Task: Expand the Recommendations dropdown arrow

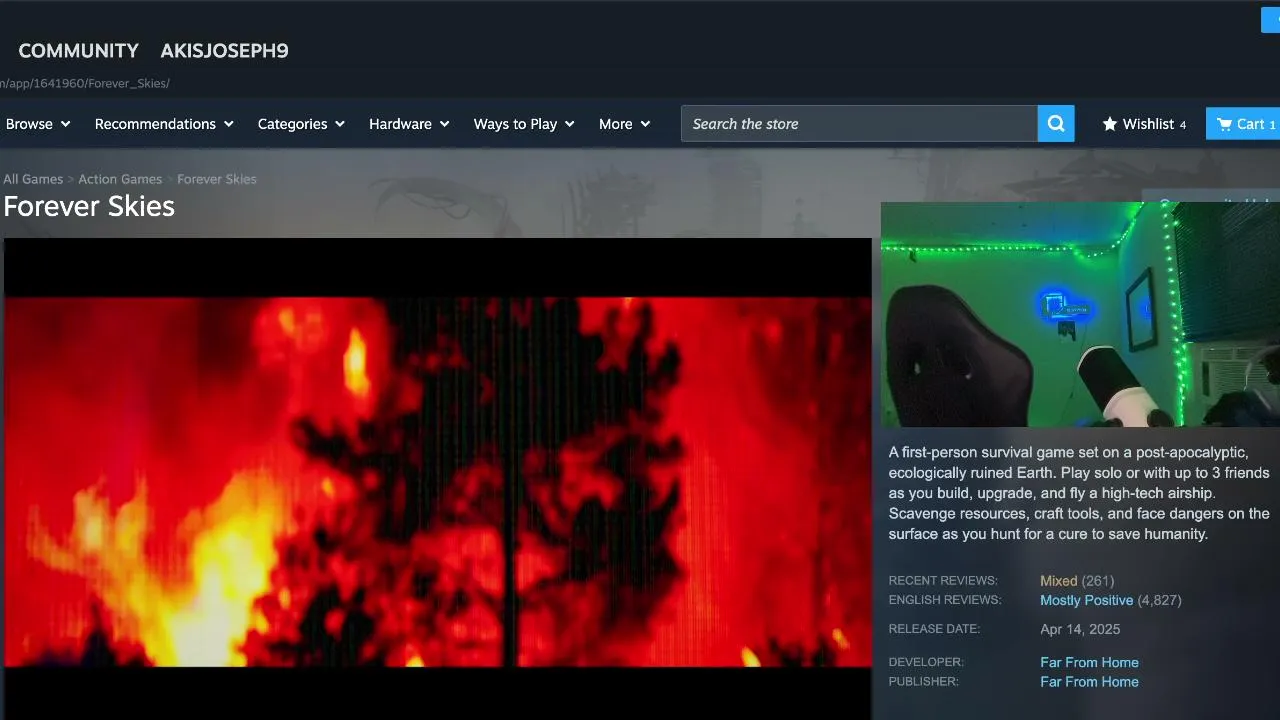Action: [x=229, y=124]
